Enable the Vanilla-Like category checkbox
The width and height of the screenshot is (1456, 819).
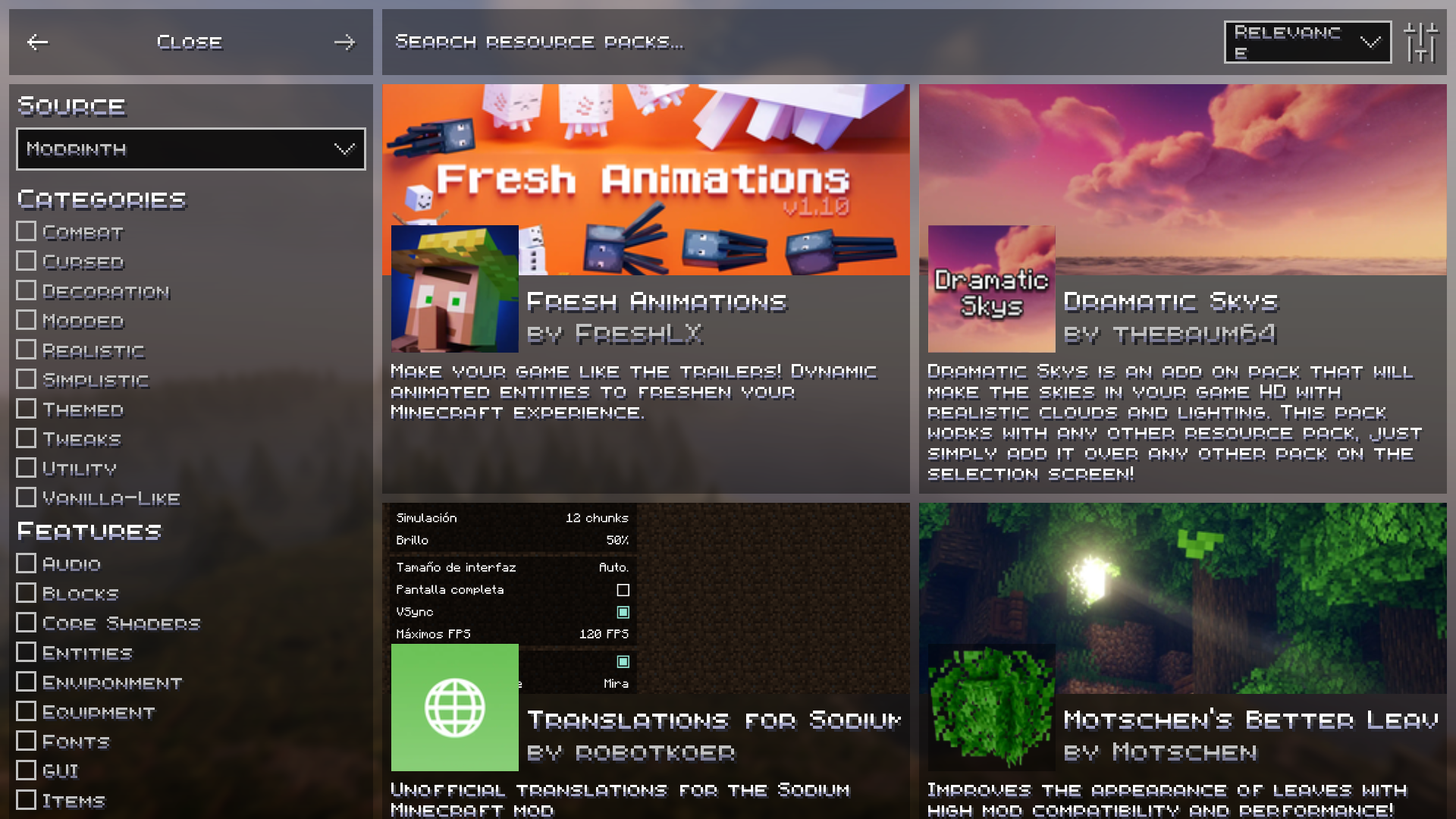pos(27,497)
